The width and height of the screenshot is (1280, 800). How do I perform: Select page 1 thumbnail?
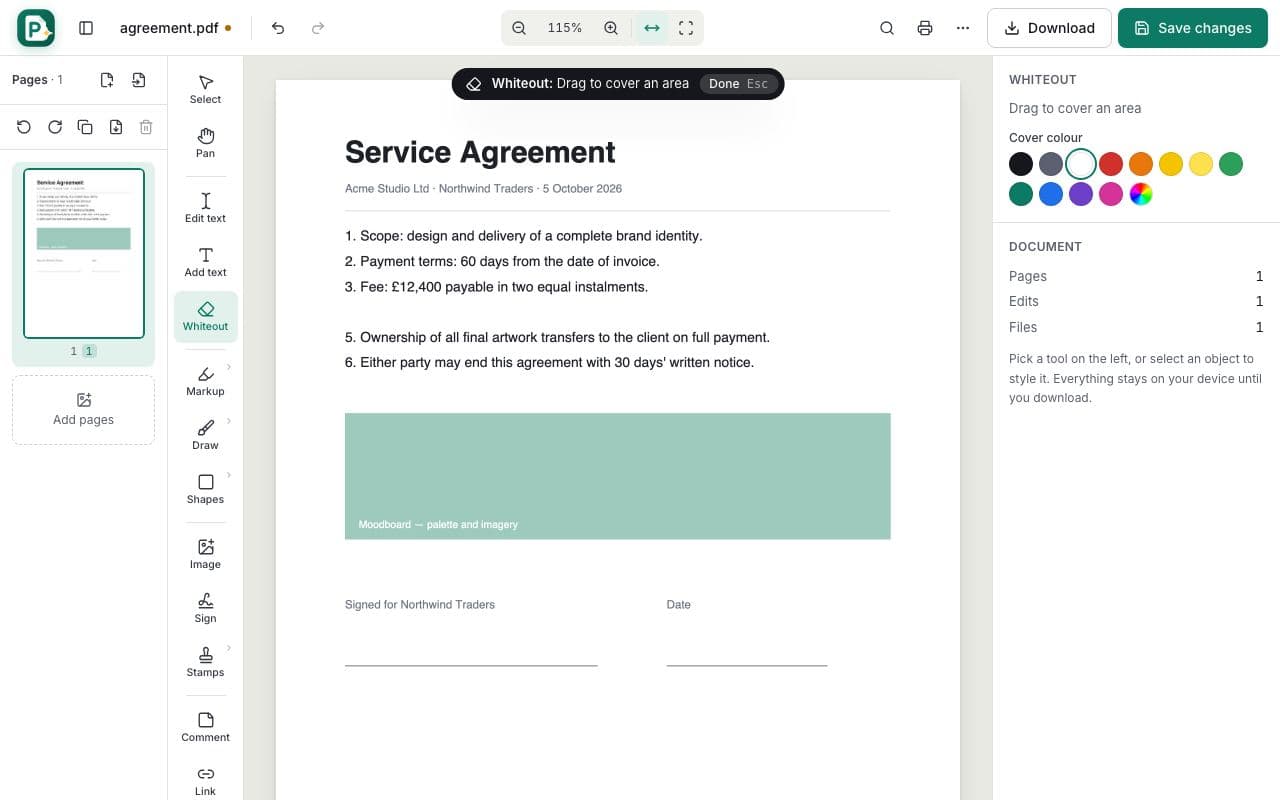84,253
